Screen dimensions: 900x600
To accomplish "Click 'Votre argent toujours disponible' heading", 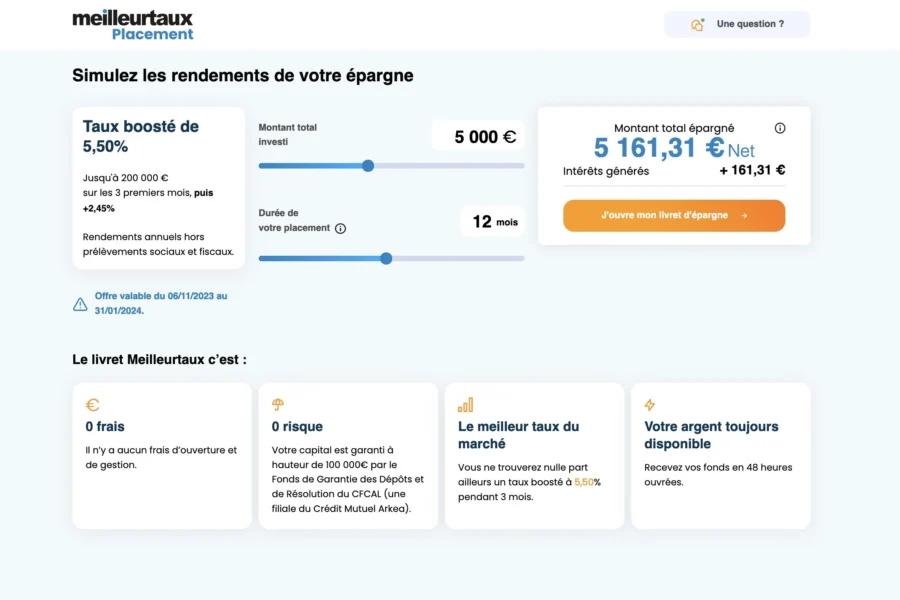I will point(711,435).
